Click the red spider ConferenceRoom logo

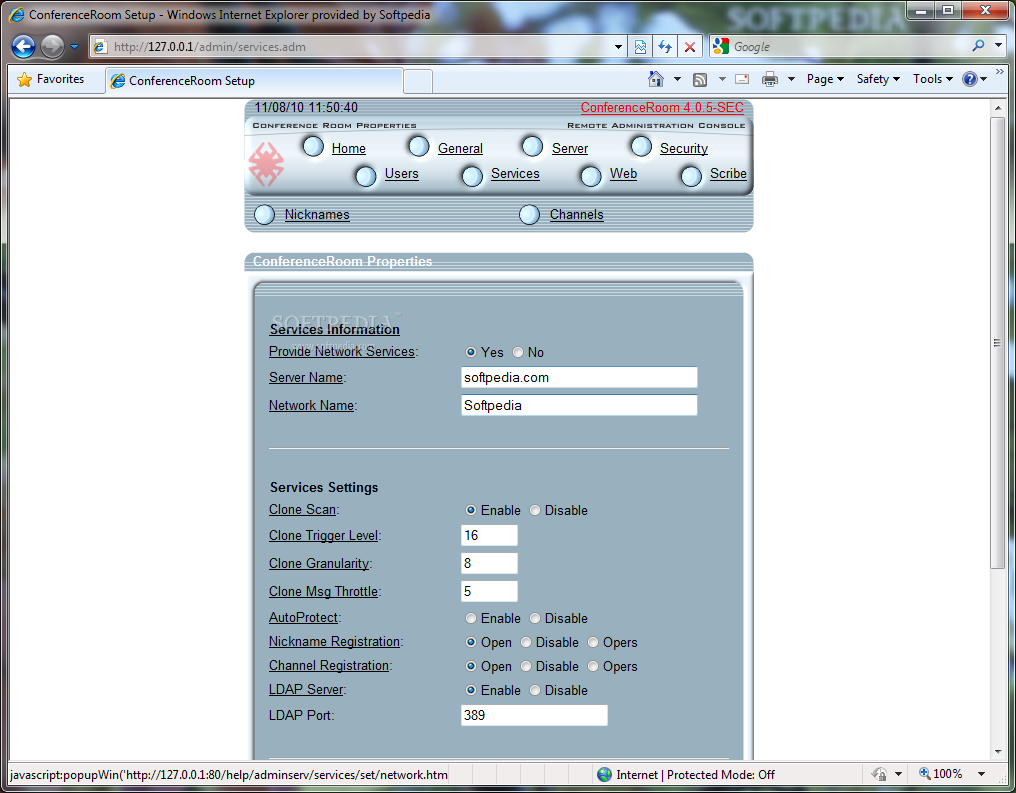(x=266, y=164)
